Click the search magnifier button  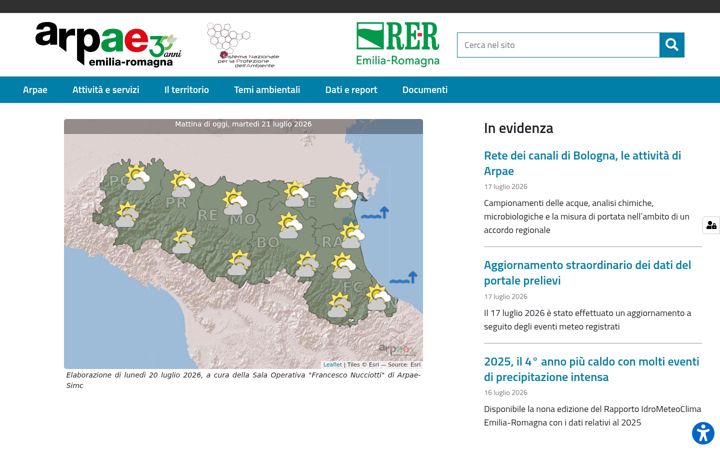672,45
